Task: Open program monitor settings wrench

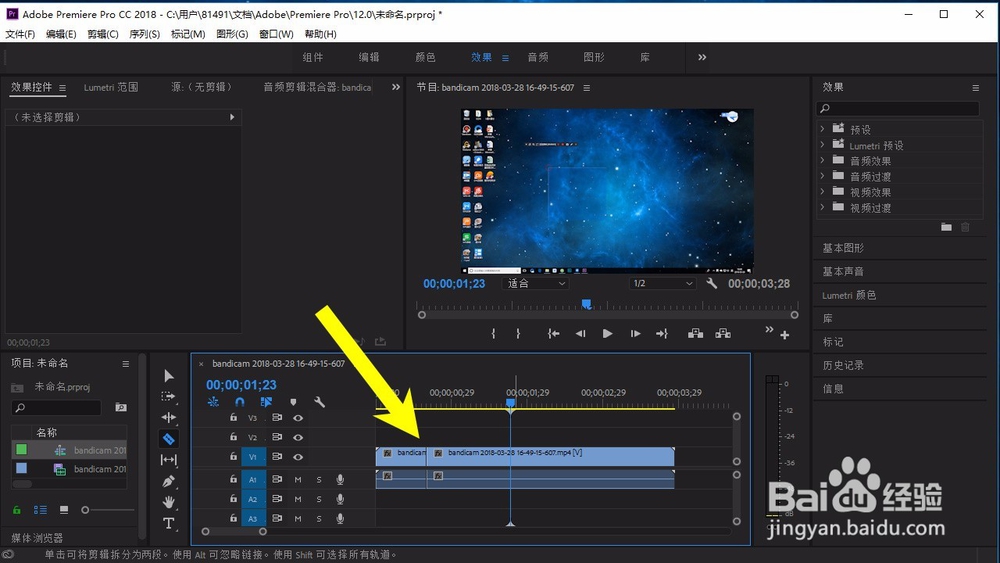Action: tap(712, 284)
